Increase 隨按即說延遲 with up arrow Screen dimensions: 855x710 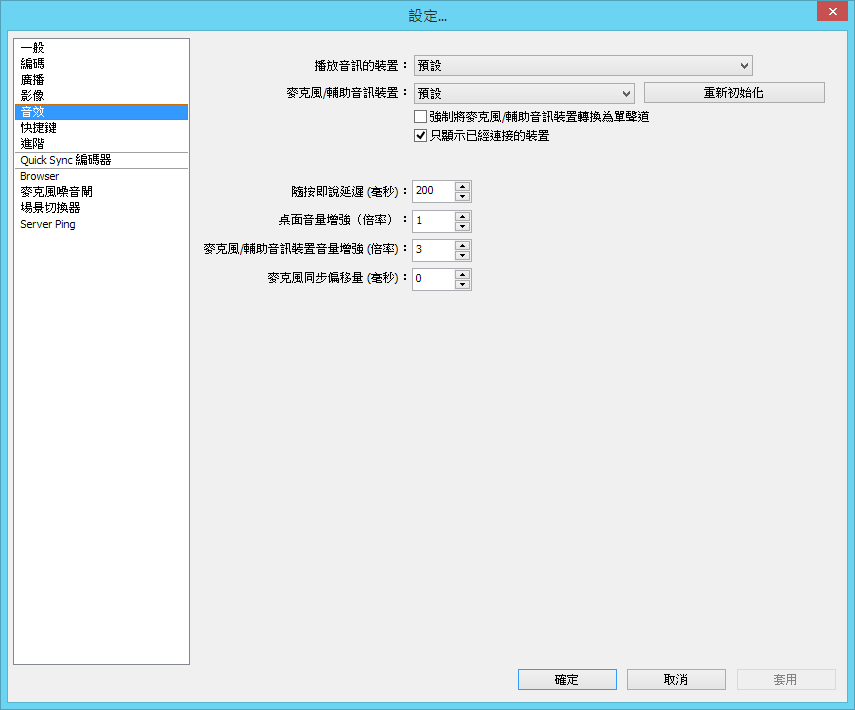462,186
